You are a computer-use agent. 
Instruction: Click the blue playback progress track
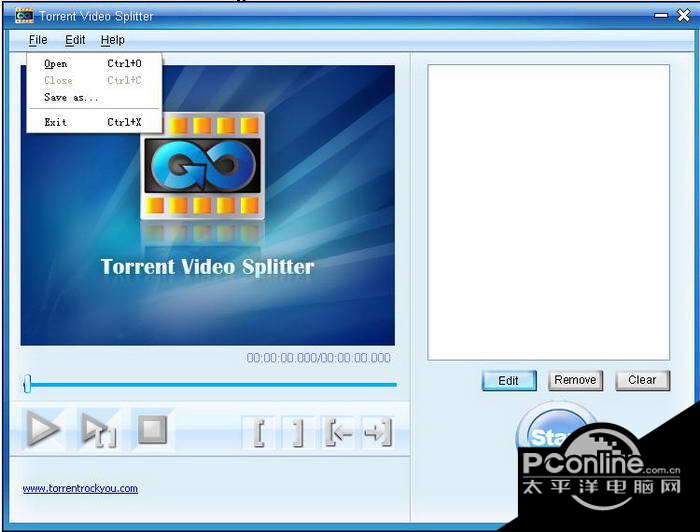pyautogui.click(x=213, y=384)
